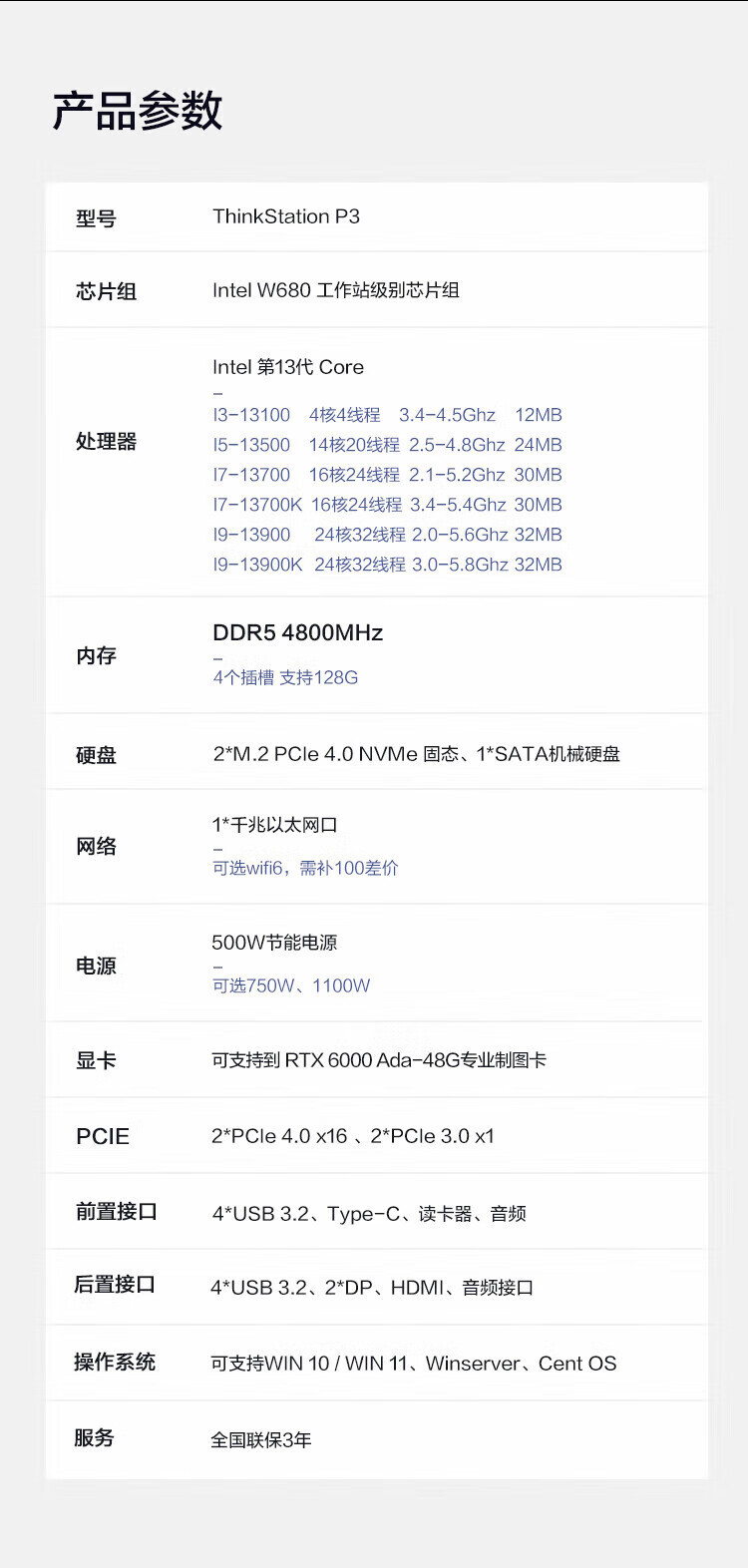The image size is (748, 1568).
Task: Click the 产品参数 heading
Action: click(138, 111)
